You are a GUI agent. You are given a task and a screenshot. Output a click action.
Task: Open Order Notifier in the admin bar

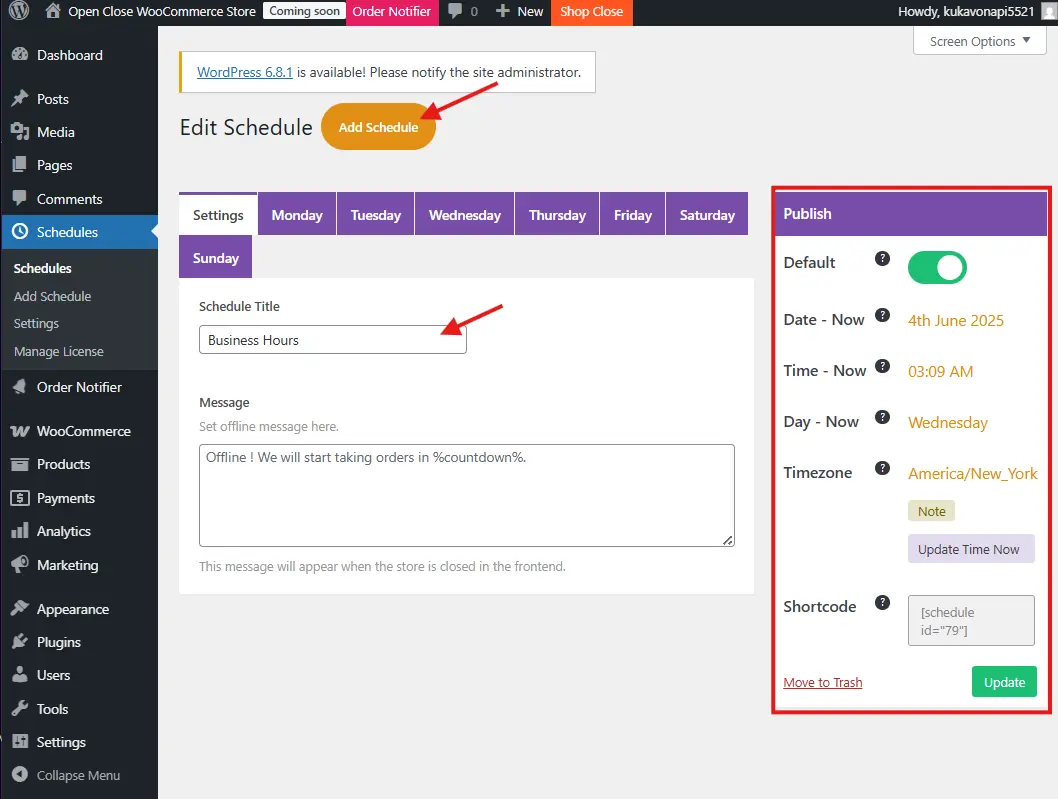[391, 11]
